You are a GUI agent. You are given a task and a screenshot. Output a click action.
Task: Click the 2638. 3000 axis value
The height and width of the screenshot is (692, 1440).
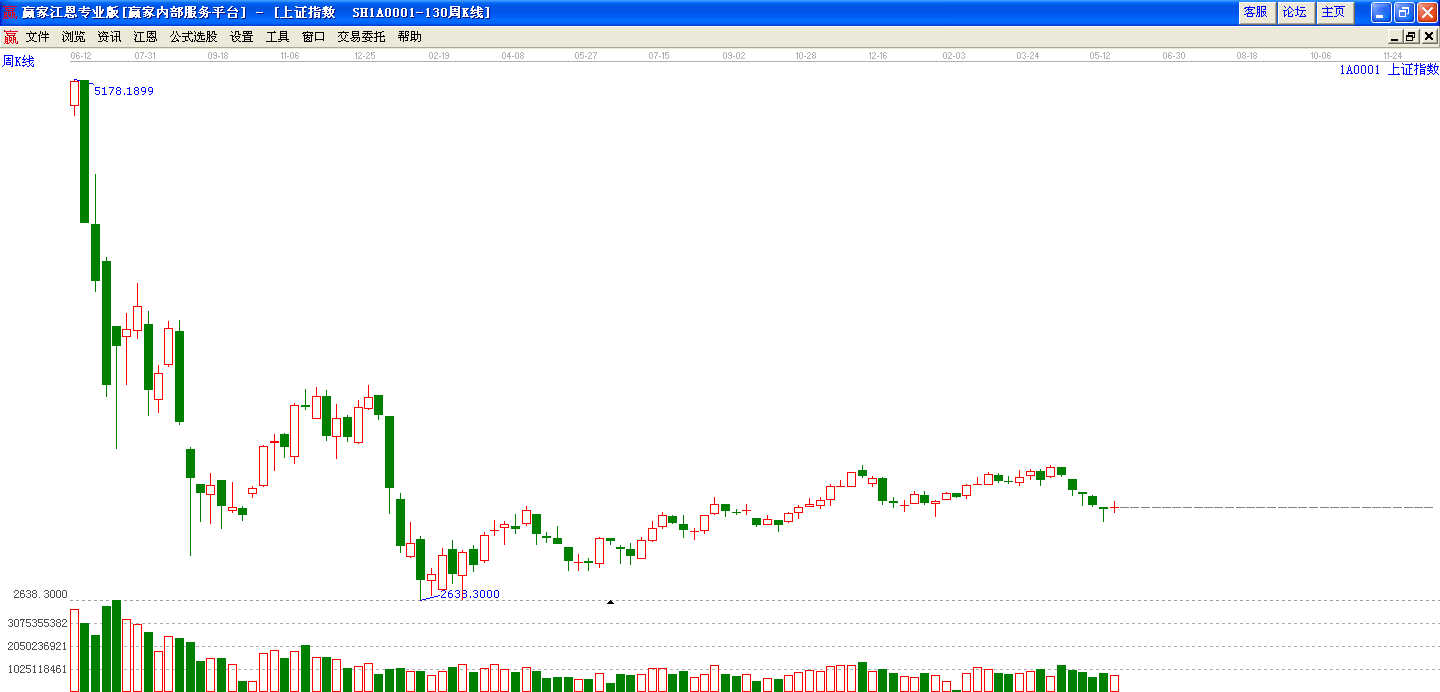[40, 594]
